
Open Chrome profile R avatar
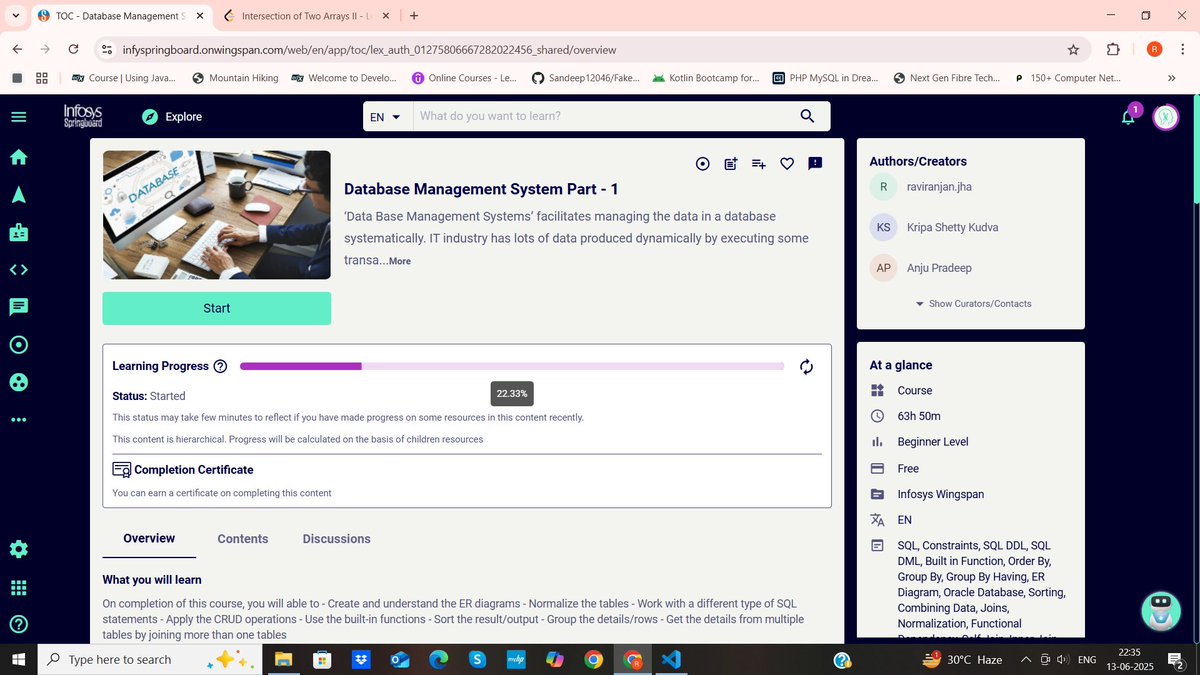pos(1154,49)
